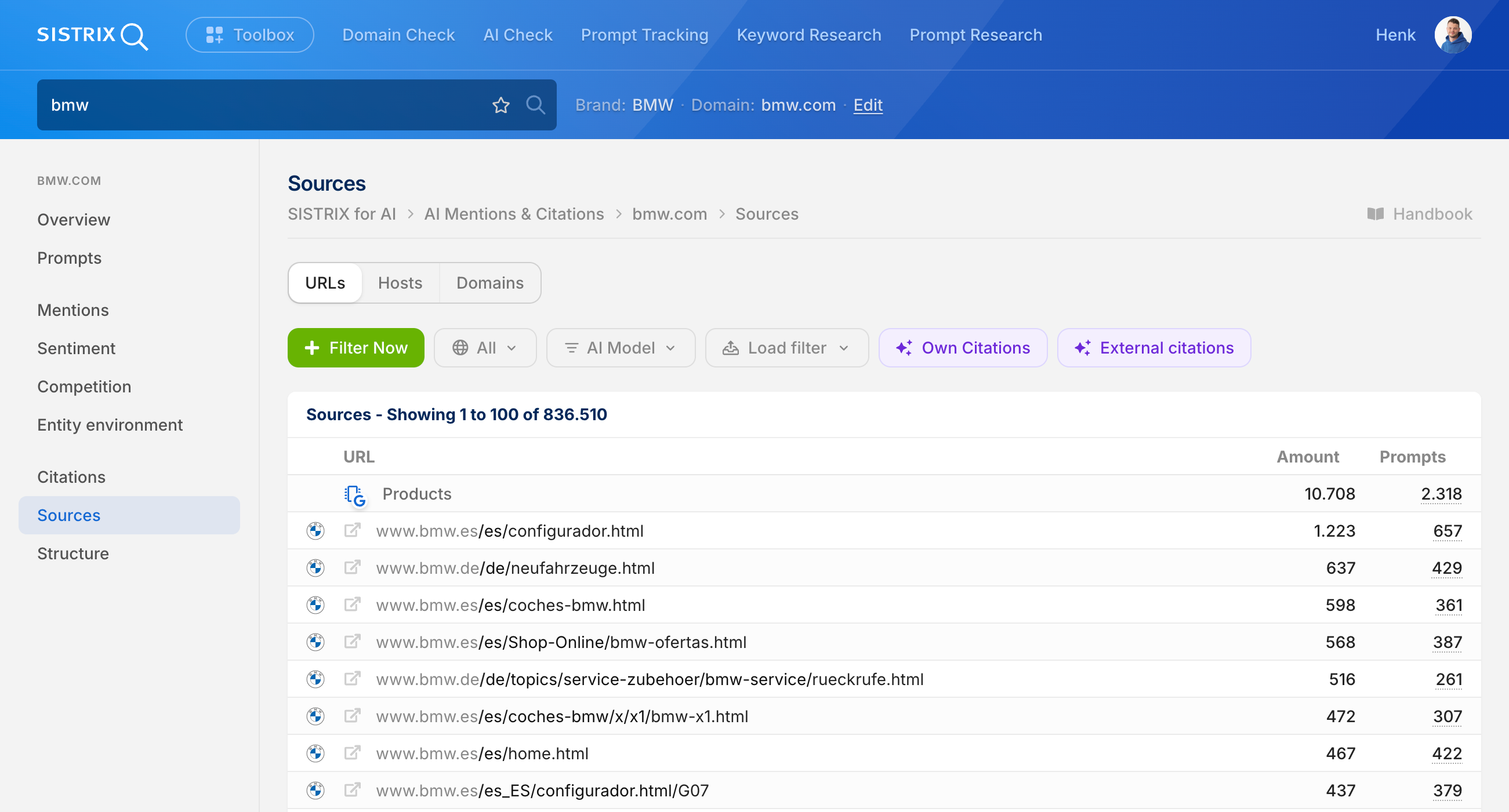
Task: Click BMW favicon for configurador.html/G07 row
Action: 315,791
